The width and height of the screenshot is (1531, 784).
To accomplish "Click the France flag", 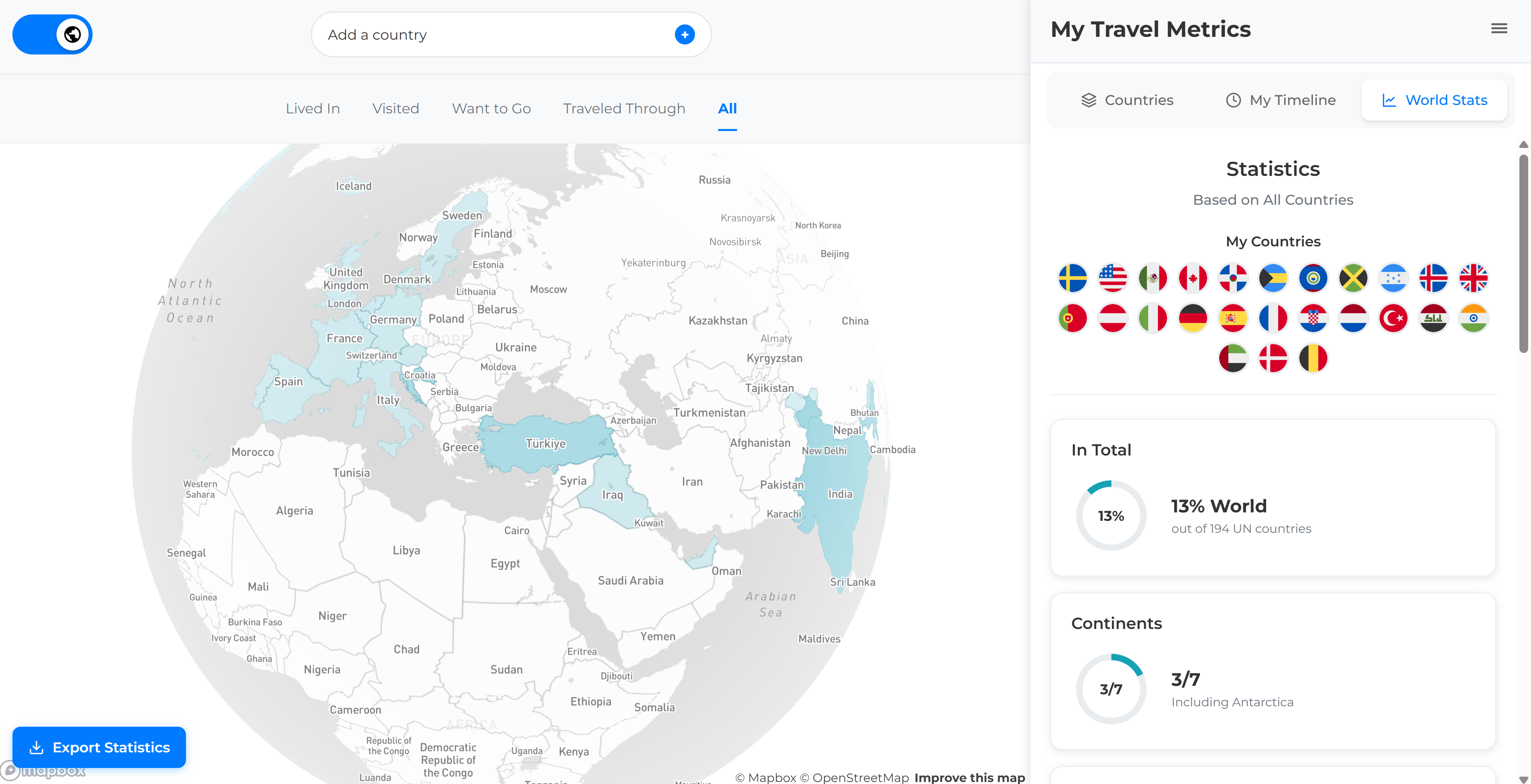I will [x=1273, y=318].
